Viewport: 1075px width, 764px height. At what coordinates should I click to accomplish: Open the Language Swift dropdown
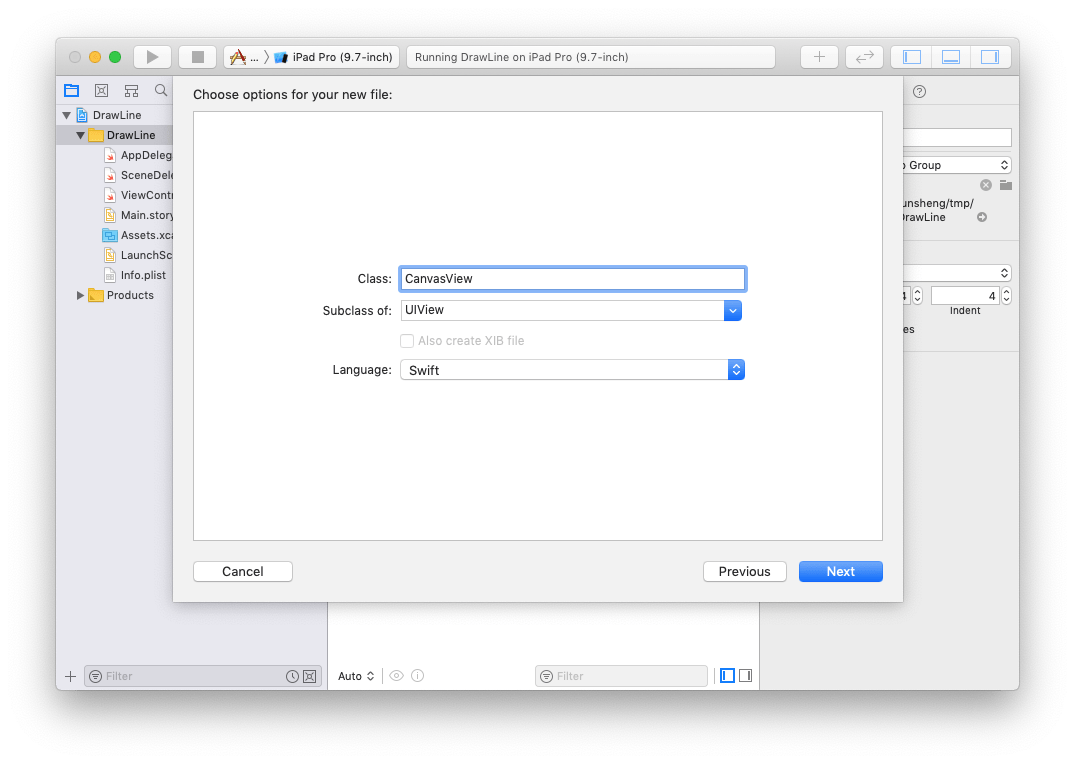point(736,369)
